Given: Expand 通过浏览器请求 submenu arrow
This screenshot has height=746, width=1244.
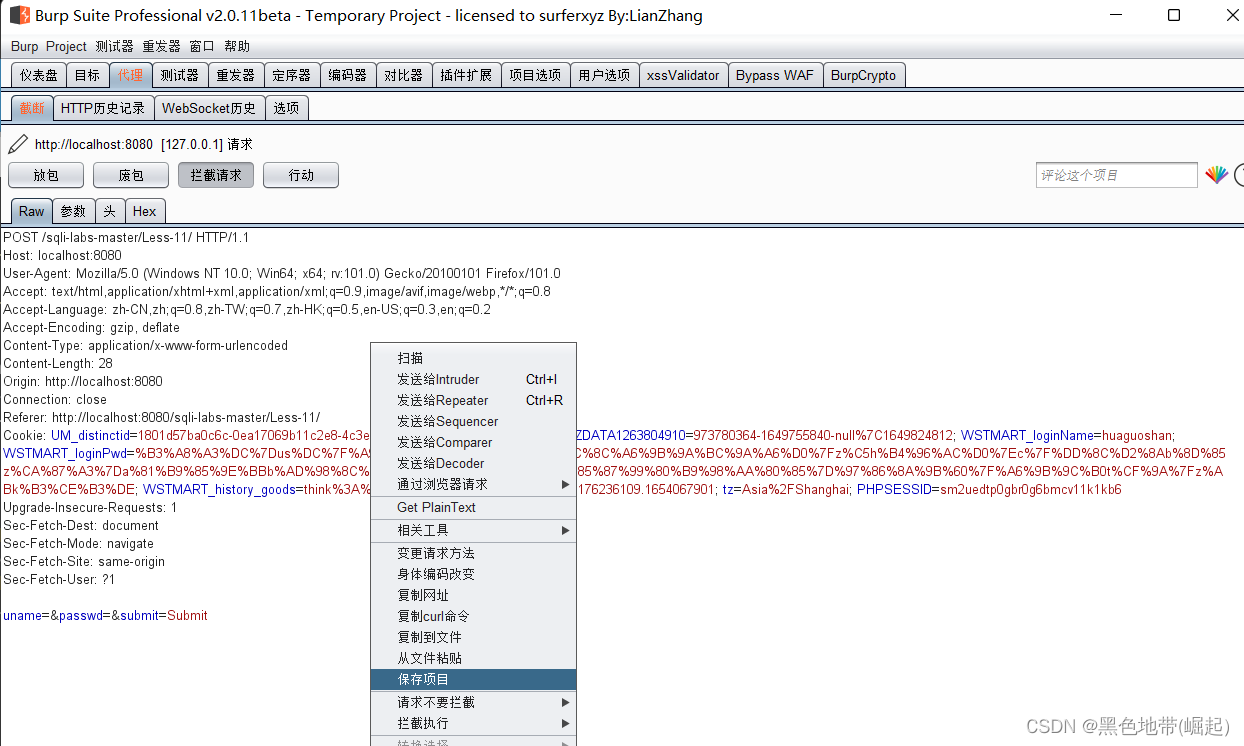Looking at the screenshot, I should tap(565, 485).
